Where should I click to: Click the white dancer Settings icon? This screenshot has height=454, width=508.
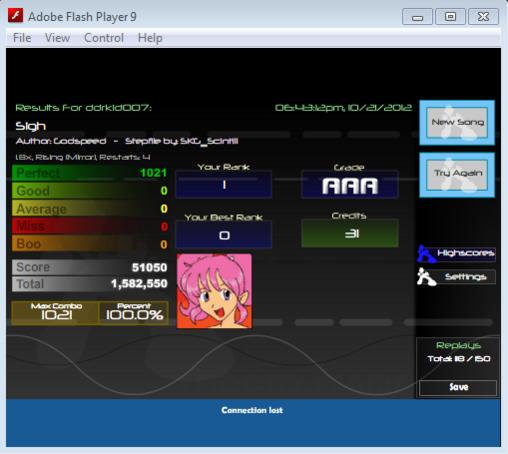[426, 277]
